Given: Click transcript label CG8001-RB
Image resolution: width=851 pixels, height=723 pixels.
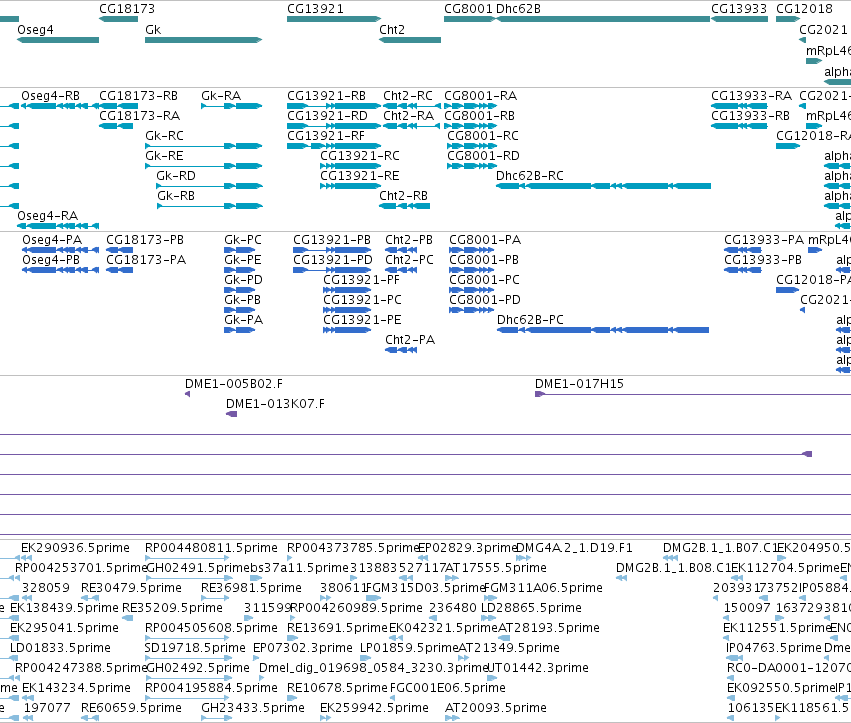Looking at the screenshot, I should (x=480, y=116).
